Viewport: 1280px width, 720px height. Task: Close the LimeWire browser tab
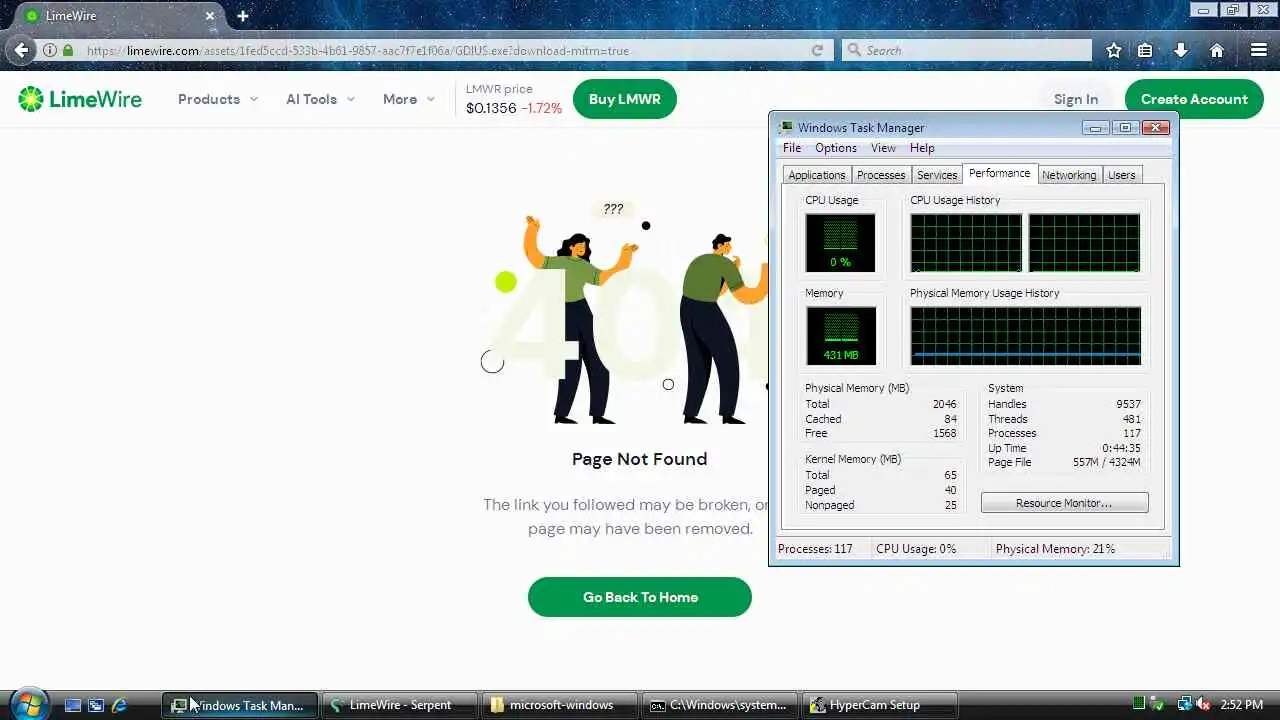pos(210,16)
